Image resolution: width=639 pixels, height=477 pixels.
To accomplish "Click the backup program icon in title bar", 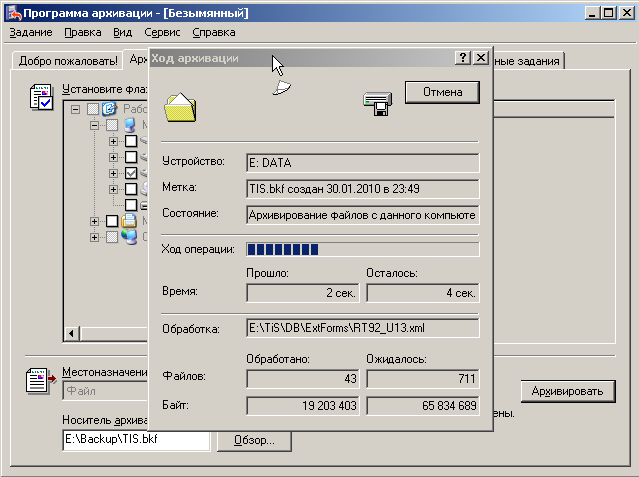I will coord(13,12).
